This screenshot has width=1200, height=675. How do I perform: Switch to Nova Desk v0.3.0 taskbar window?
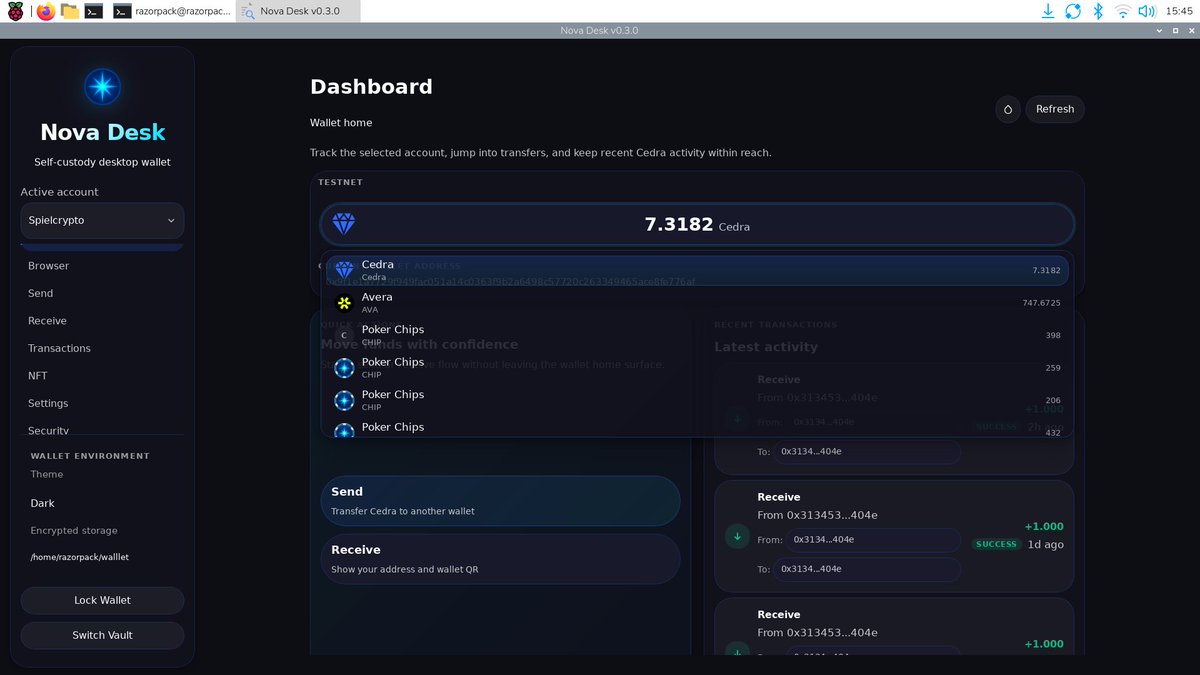tap(300, 11)
